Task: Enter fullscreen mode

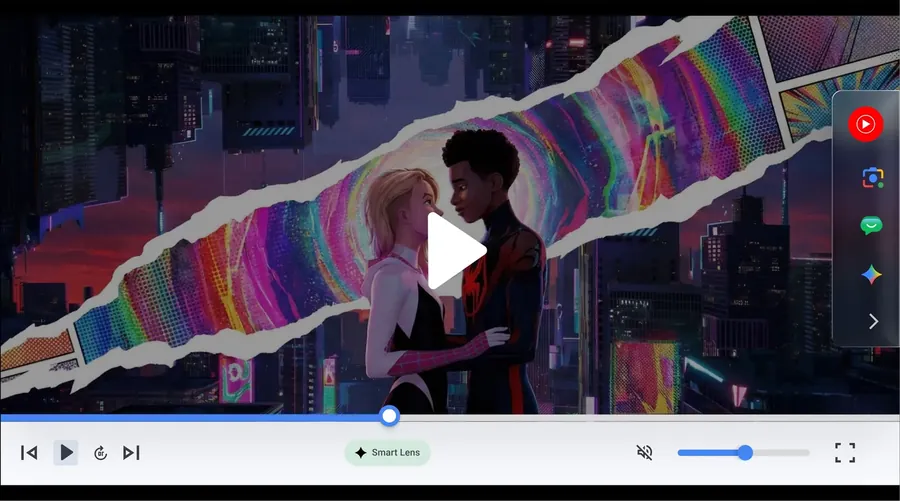Action: coord(845,452)
